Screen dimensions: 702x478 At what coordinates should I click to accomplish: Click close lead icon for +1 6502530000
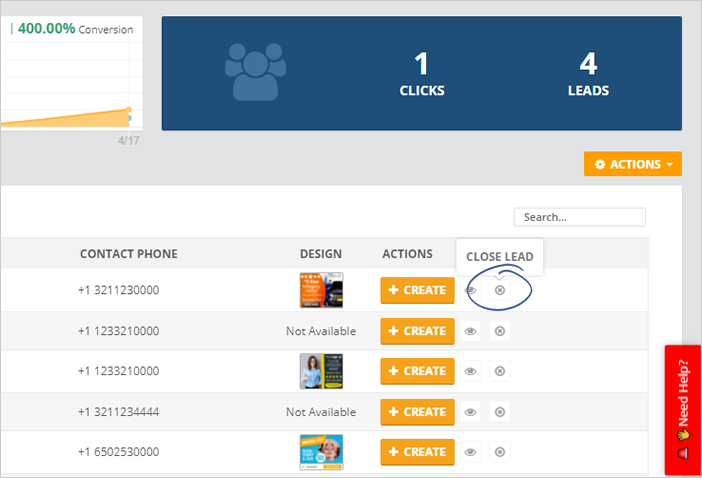[x=500, y=452]
